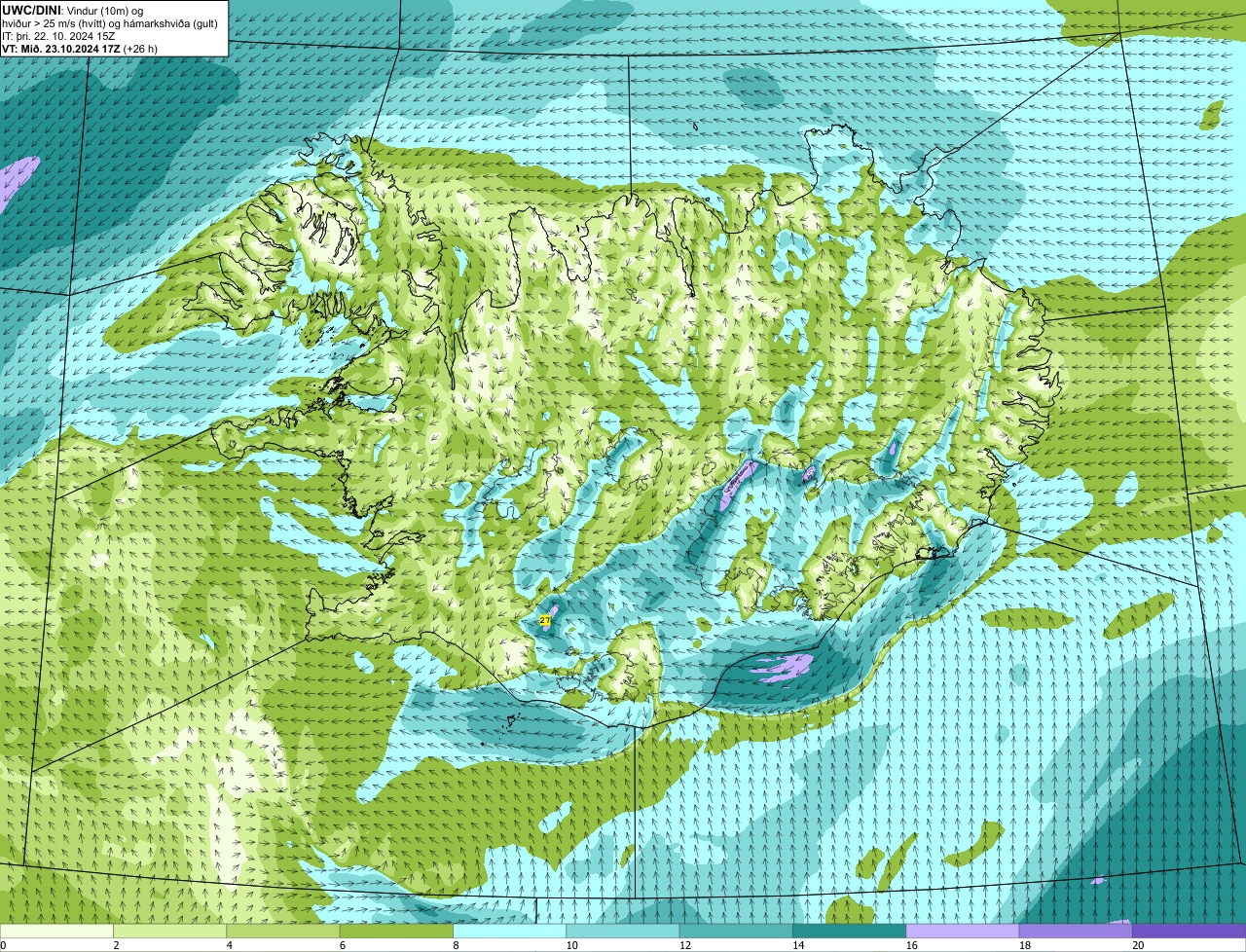Click the 'VT: Mið. 23.10.2024 17Z (+26 h)' line
Screen dimensions: 1246x952
click(80, 48)
